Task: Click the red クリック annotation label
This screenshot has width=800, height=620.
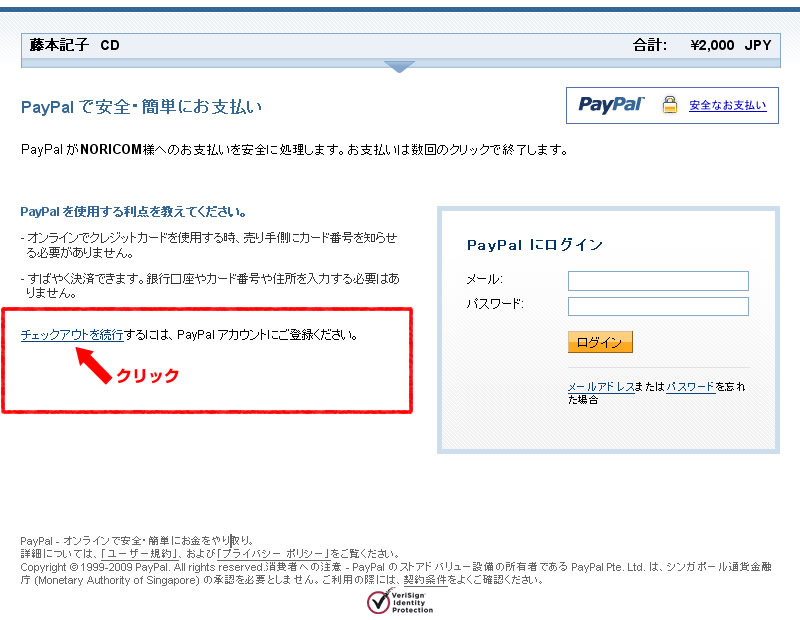Action: click(x=148, y=376)
